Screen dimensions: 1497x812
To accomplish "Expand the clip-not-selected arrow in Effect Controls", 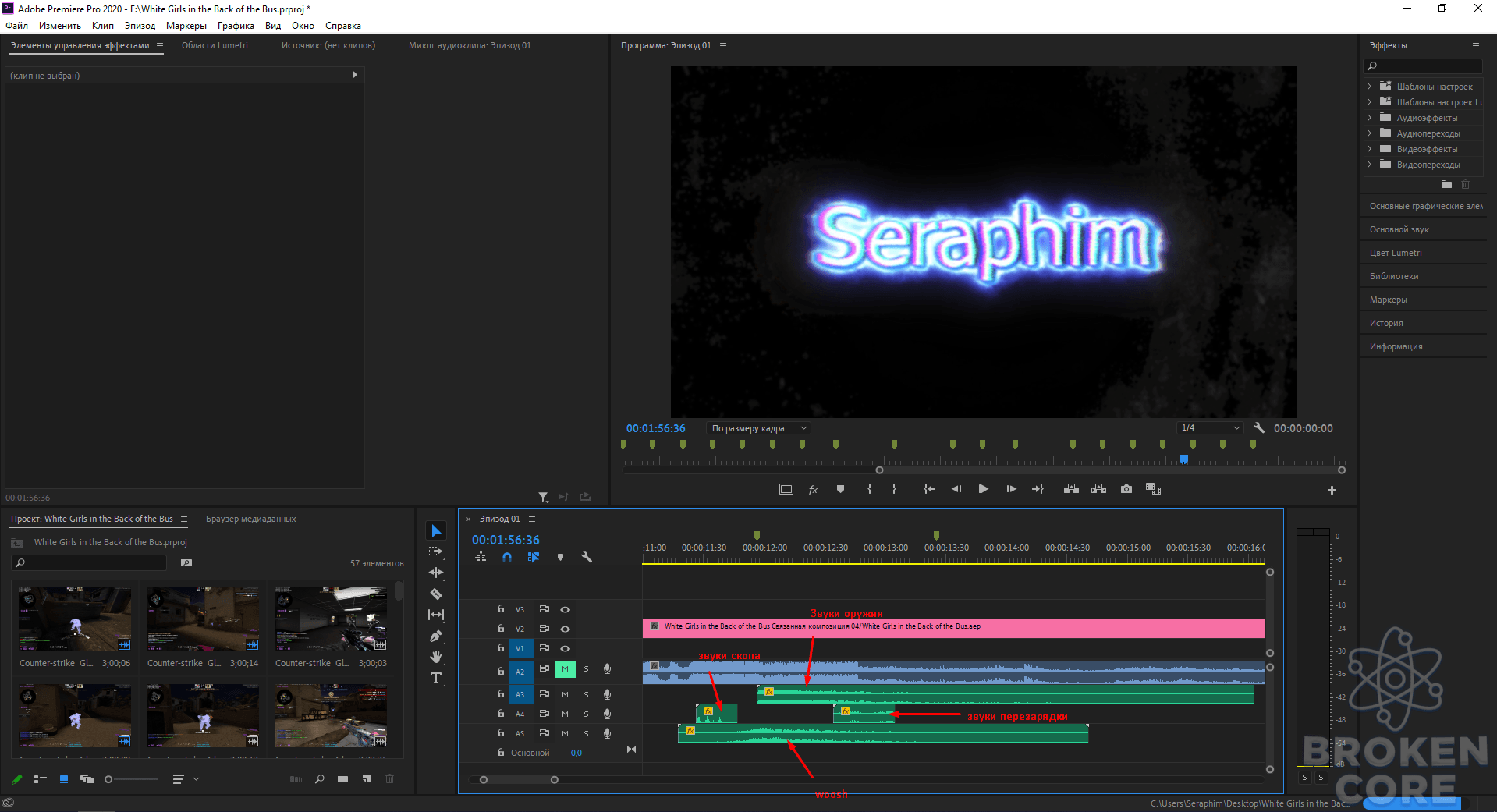I will point(355,75).
